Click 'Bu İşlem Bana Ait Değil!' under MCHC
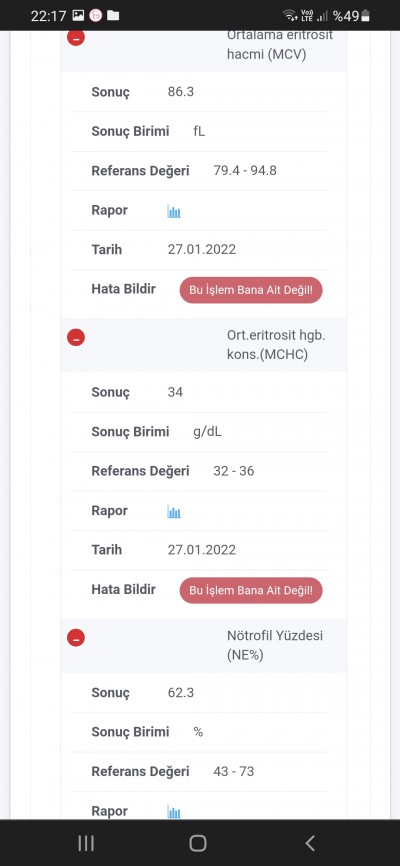Viewport: 400px width, 866px height. 251,590
